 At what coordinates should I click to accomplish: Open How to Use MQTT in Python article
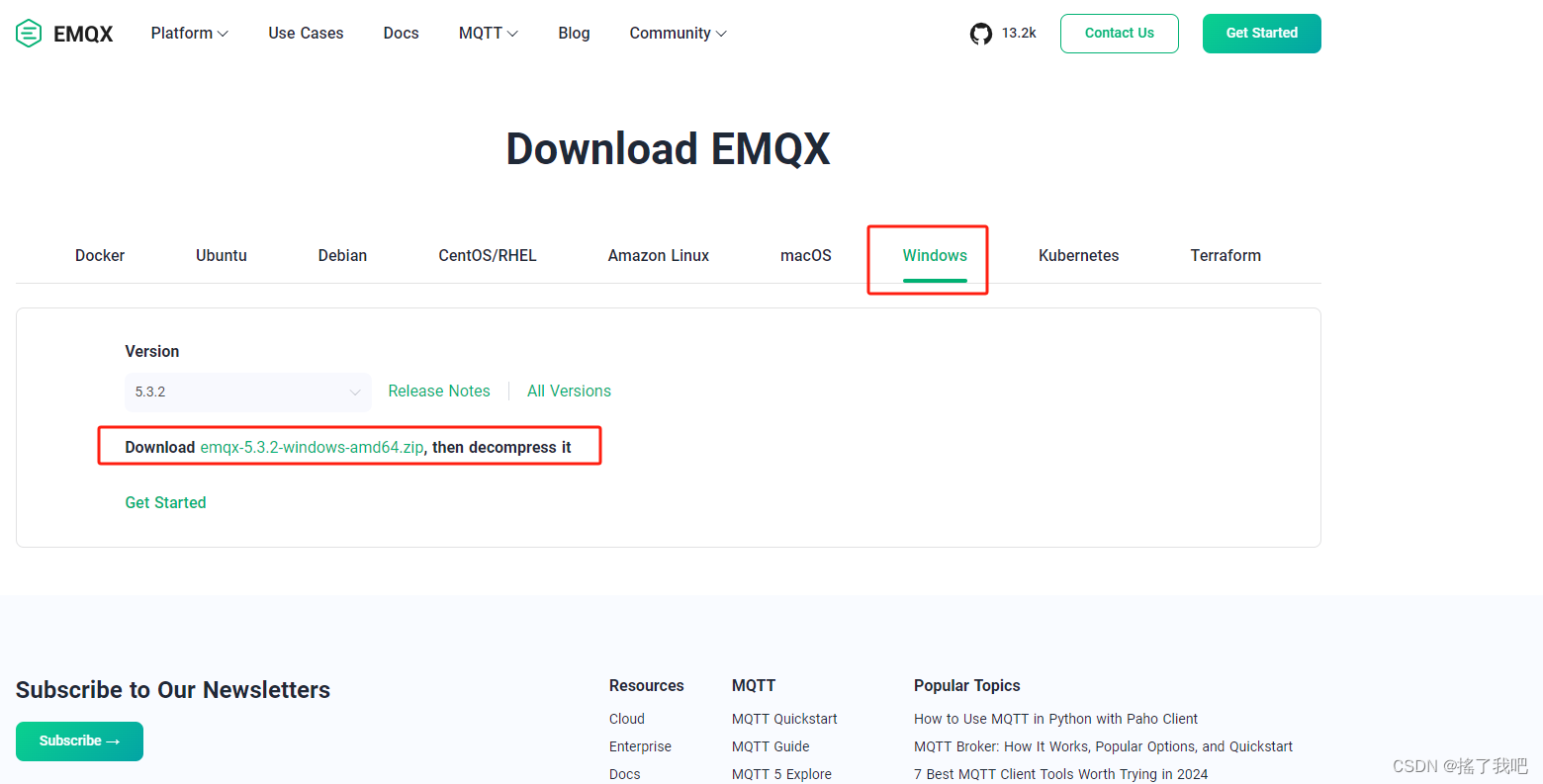point(1055,719)
